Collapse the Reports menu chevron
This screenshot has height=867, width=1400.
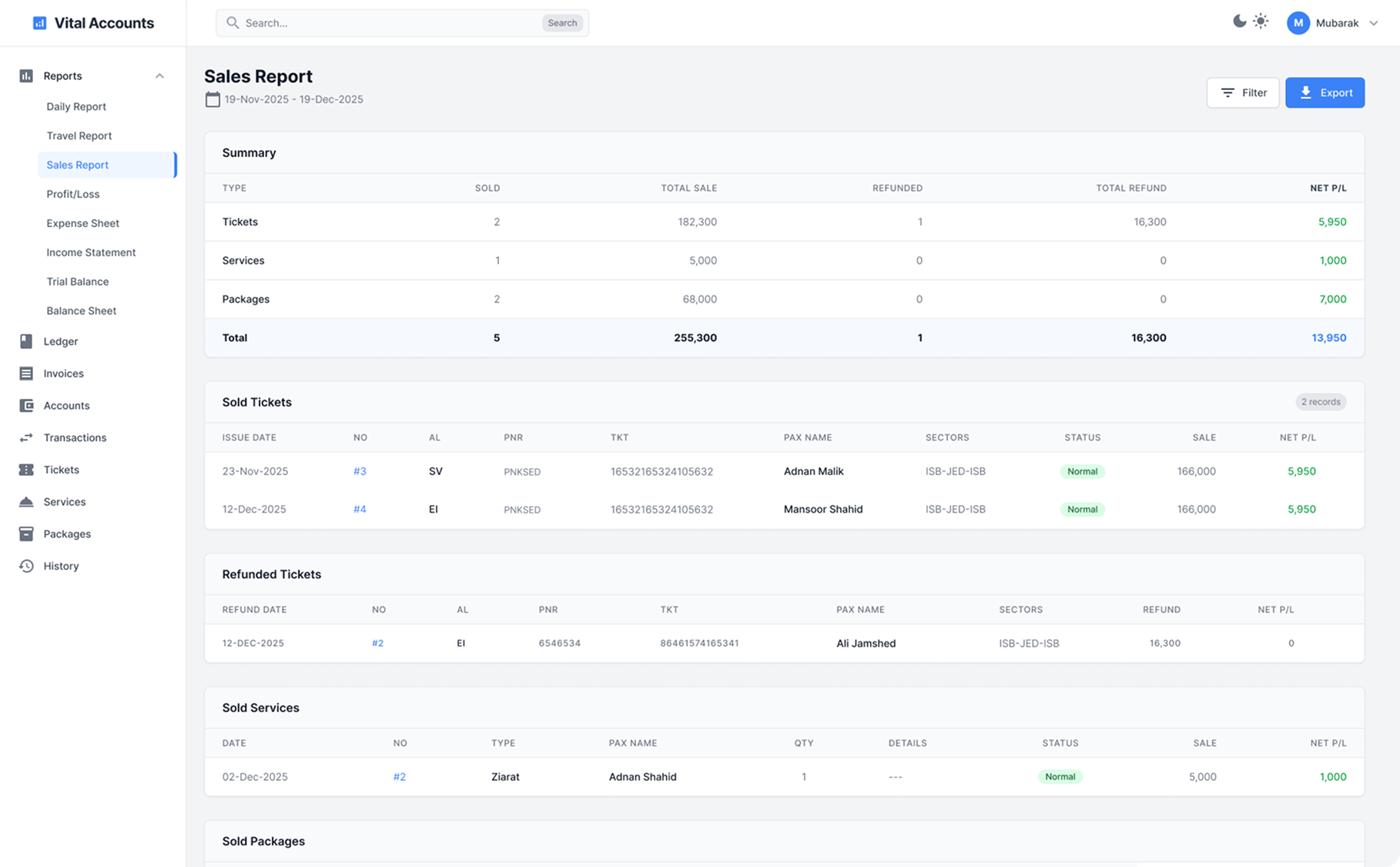tap(159, 76)
